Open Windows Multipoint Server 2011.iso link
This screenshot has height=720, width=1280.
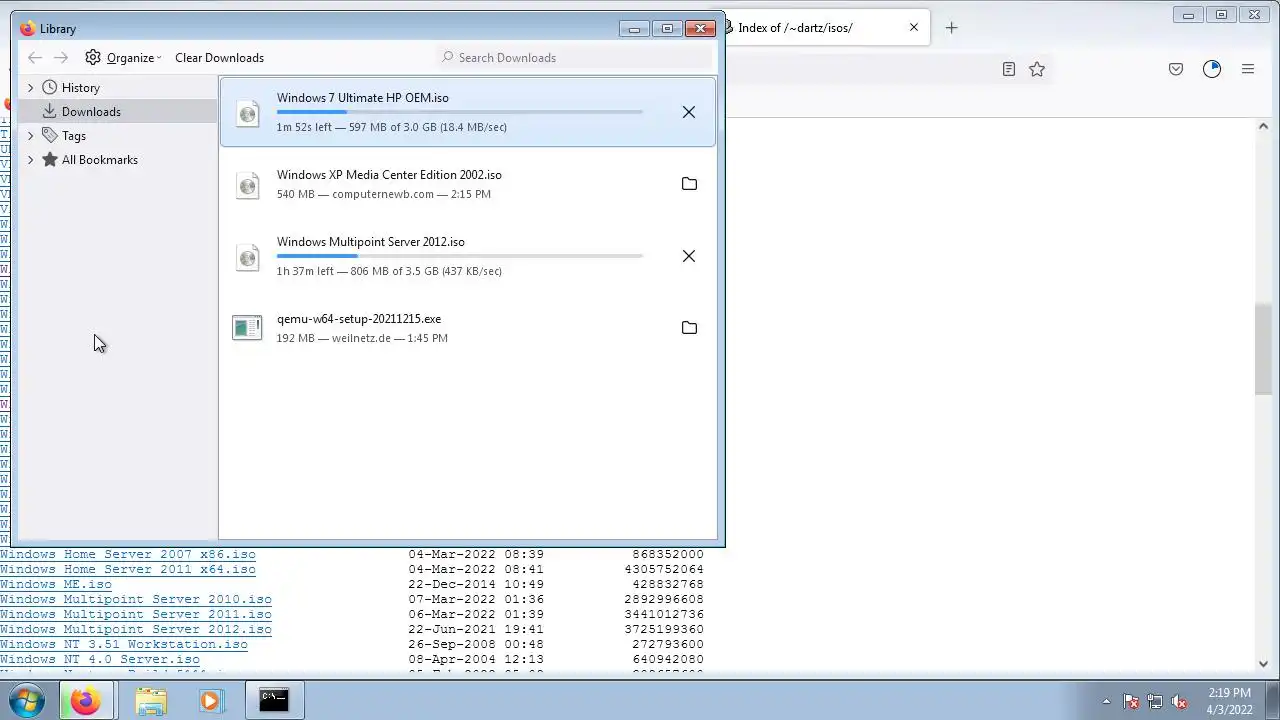pyautogui.click(x=136, y=614)
